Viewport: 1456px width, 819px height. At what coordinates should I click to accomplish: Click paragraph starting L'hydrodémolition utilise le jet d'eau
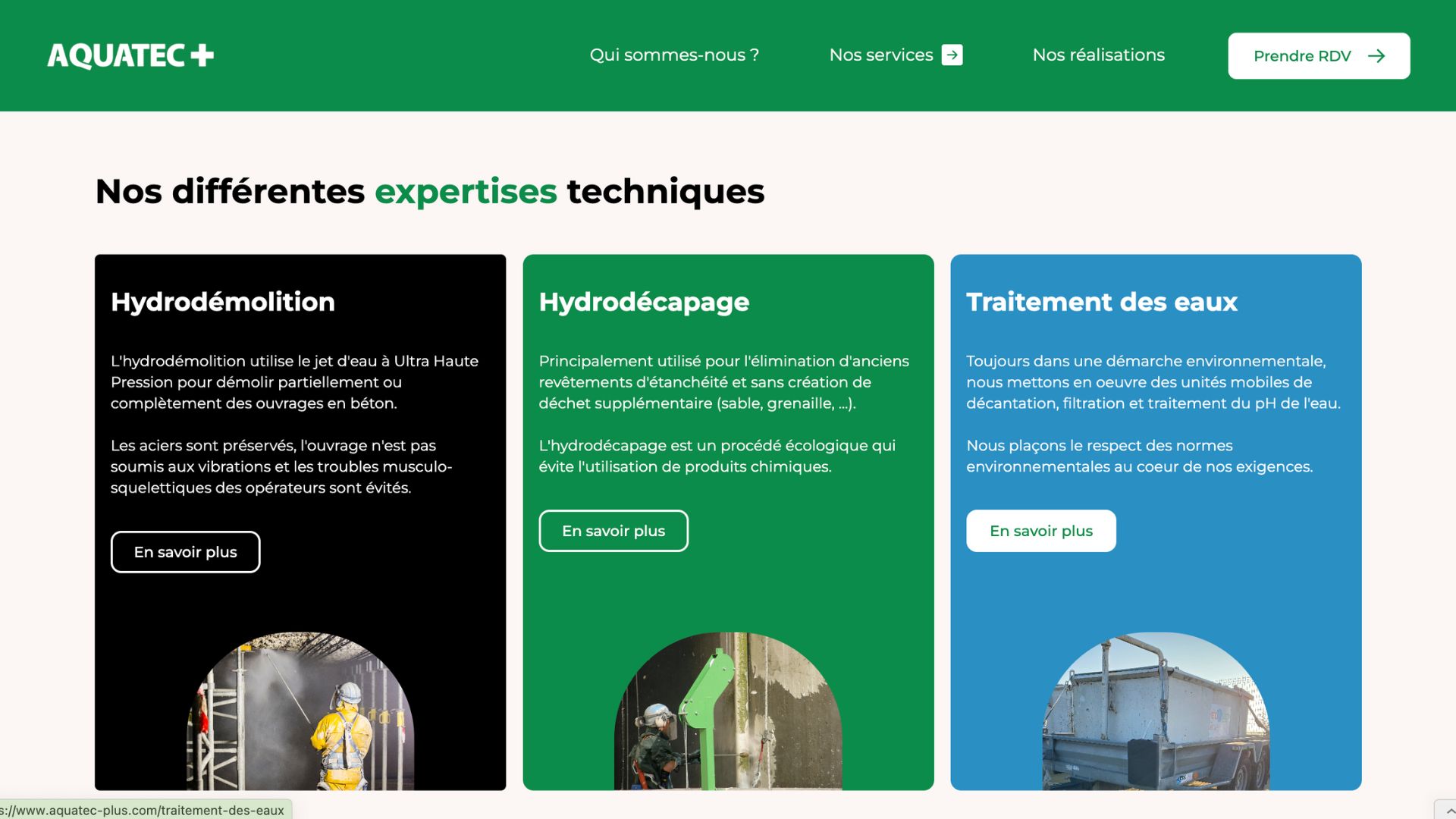(x=295, y=382)
